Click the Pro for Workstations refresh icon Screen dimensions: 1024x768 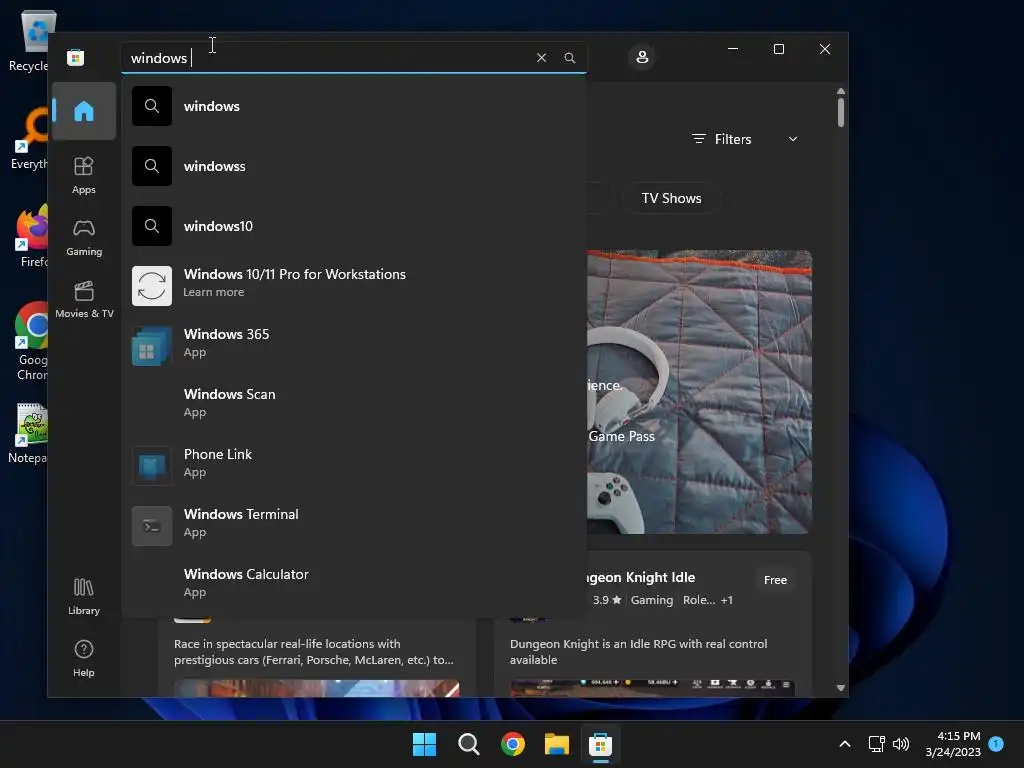pos(152,286)
